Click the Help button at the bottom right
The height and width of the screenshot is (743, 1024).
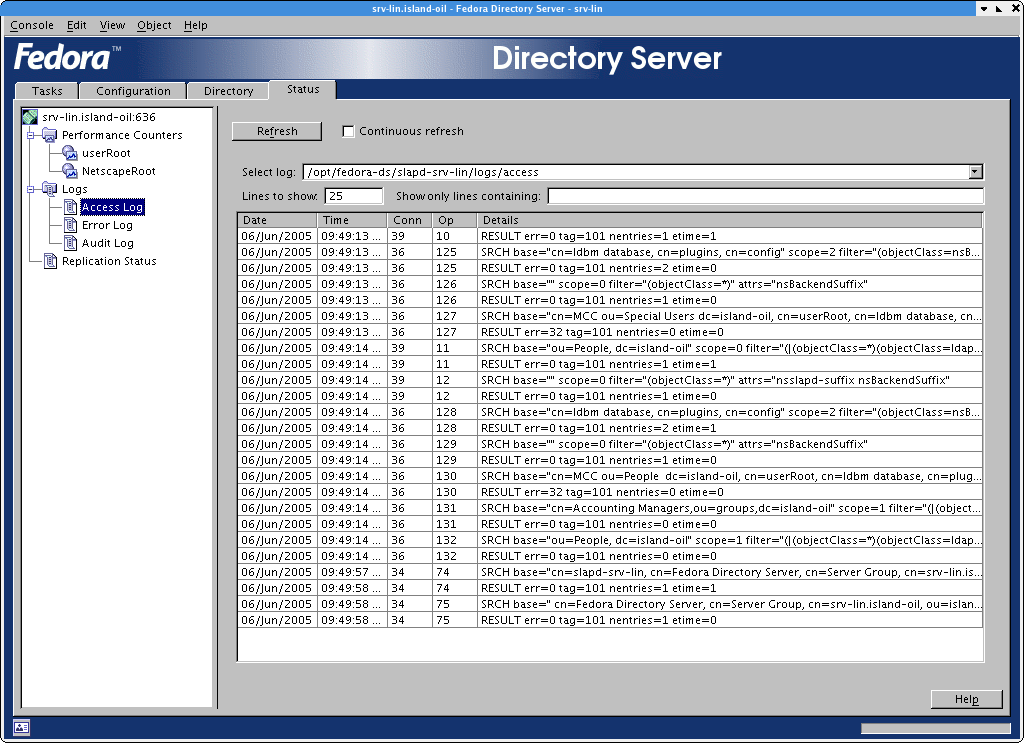967,699
